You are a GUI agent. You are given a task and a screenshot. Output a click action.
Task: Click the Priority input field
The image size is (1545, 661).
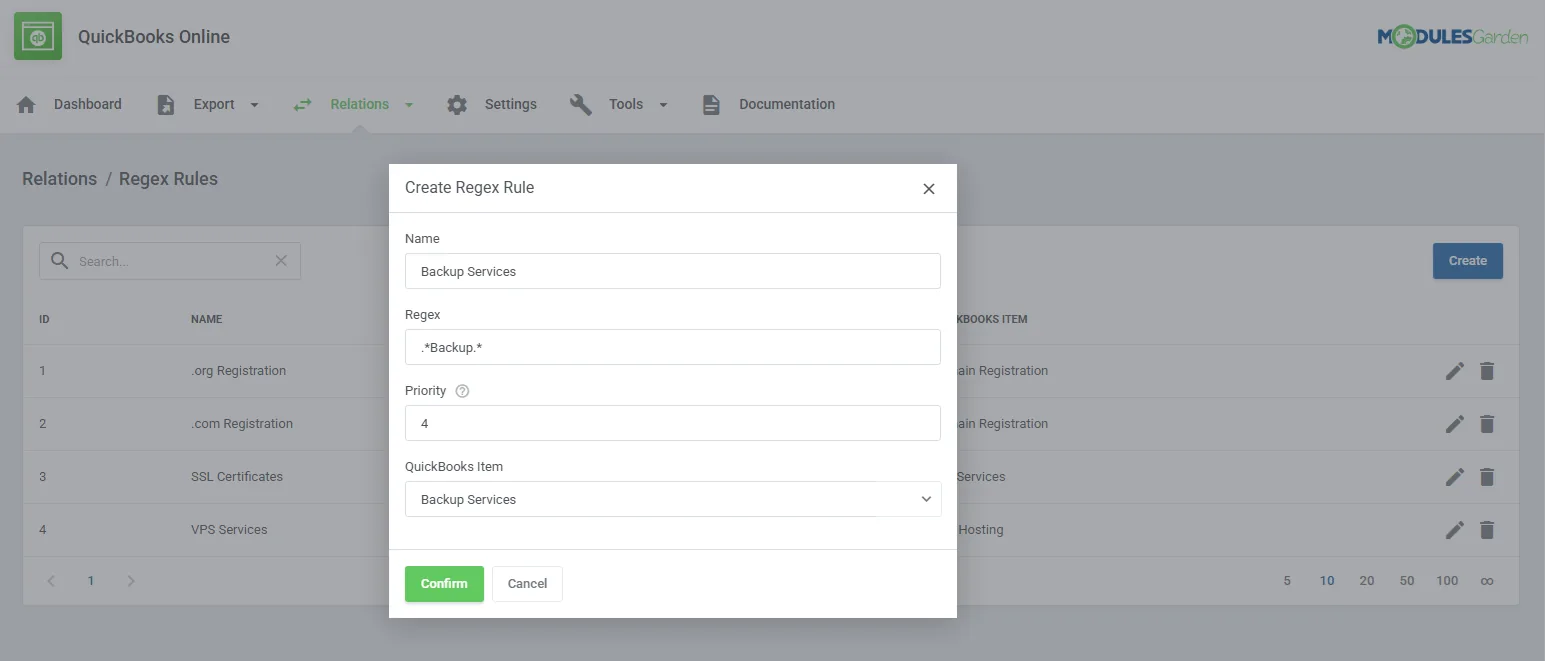(673, 423)
